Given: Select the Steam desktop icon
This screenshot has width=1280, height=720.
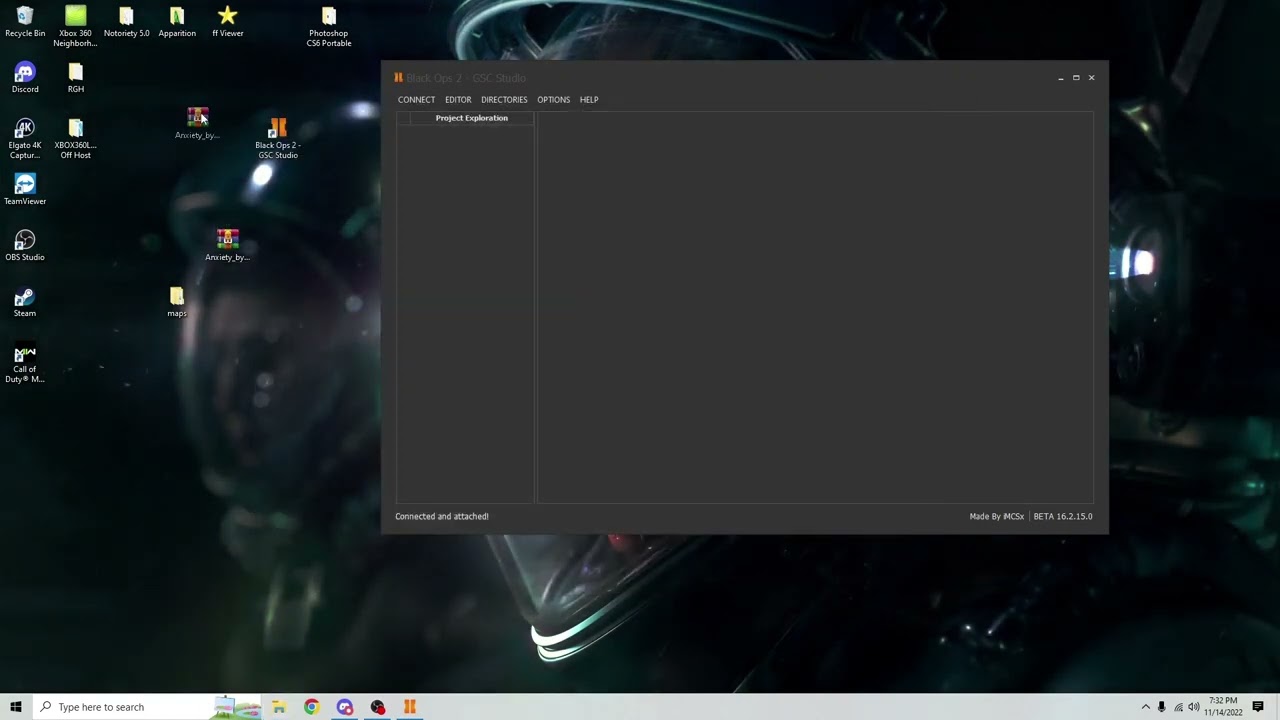Looking at the screenshot, I should pyautogui.click(x=25, y=302).
